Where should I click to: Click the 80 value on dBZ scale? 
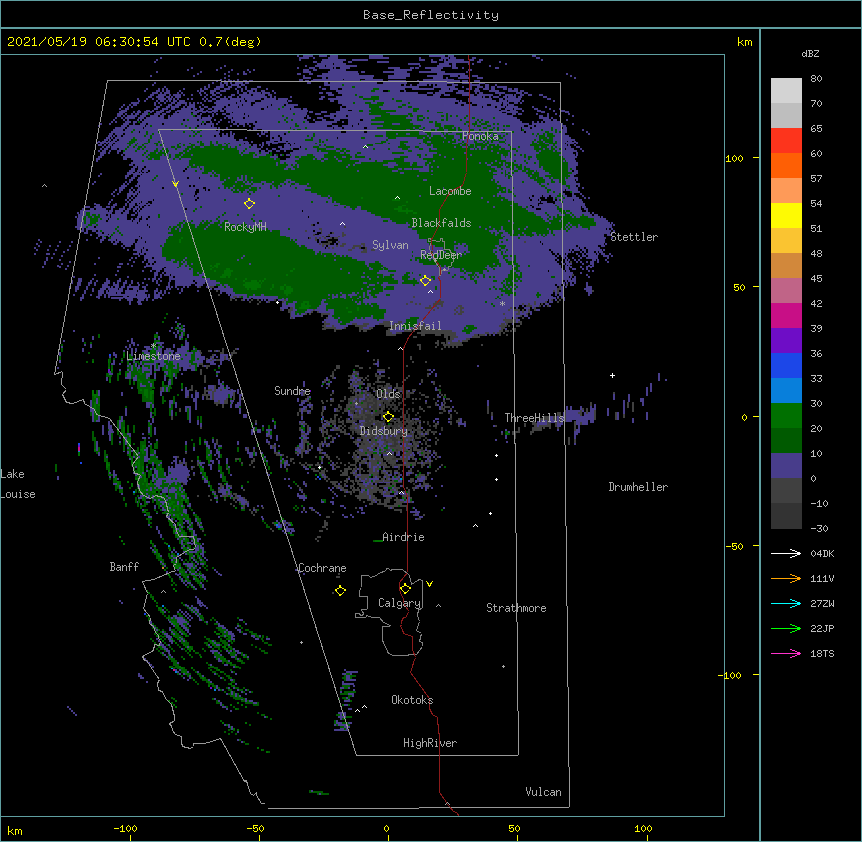816,79
